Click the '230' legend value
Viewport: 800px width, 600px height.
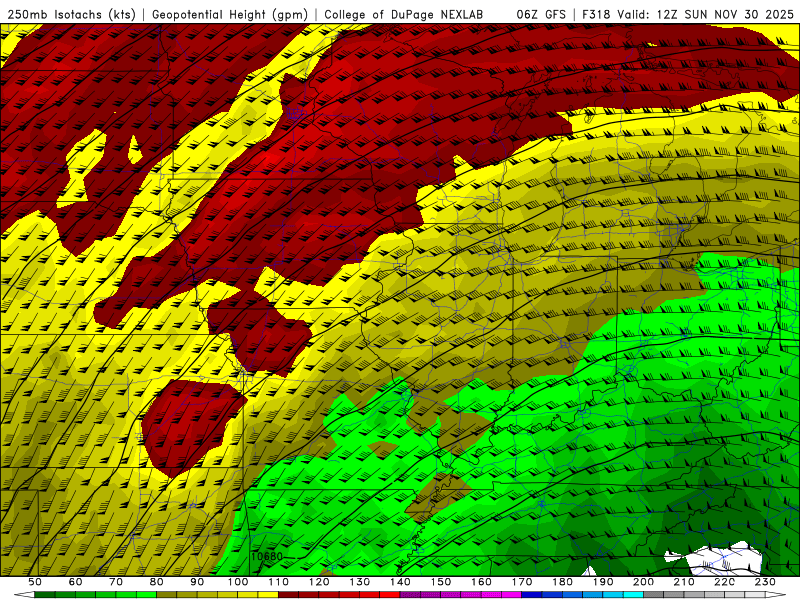point(765,582)
